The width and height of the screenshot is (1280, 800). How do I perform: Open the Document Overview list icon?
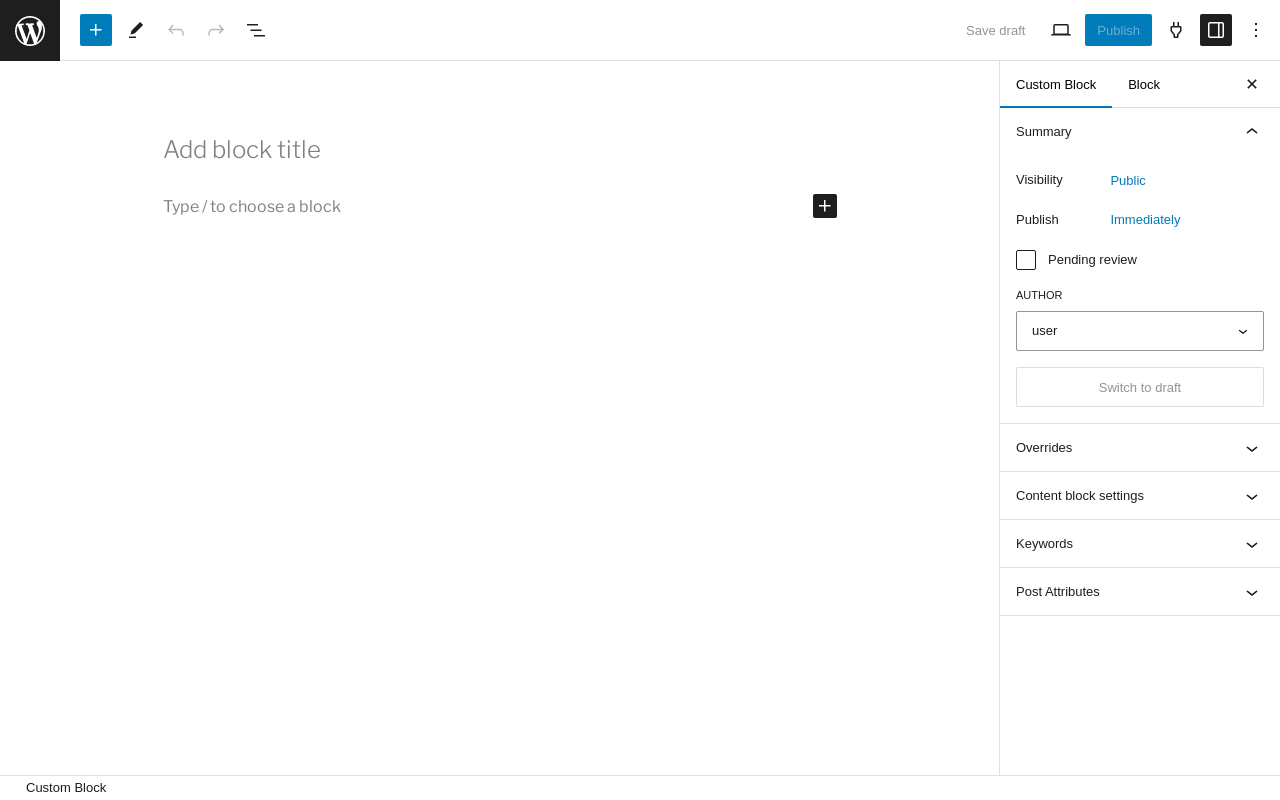(256, 30)
